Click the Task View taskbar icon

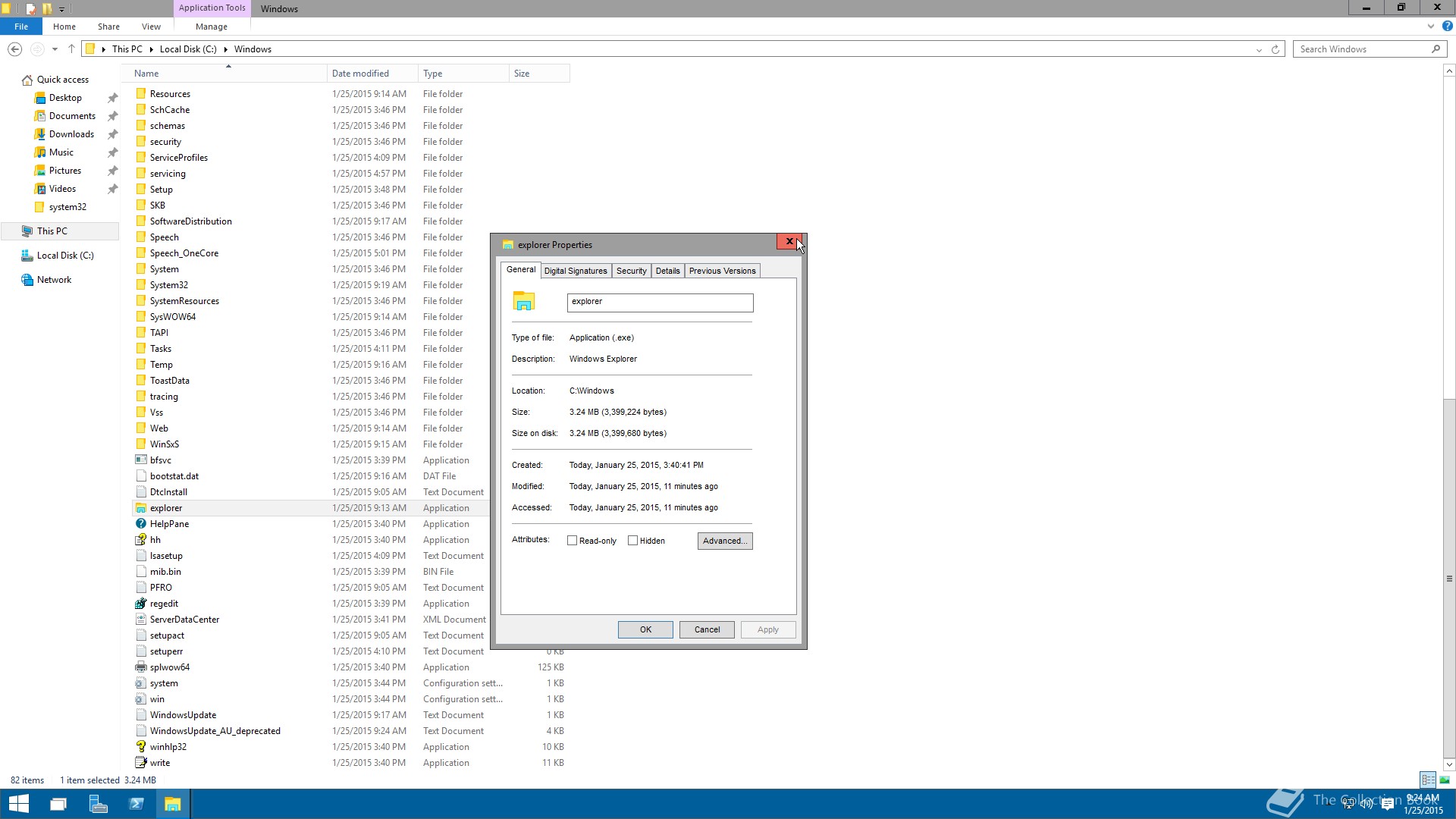(58, 804)
